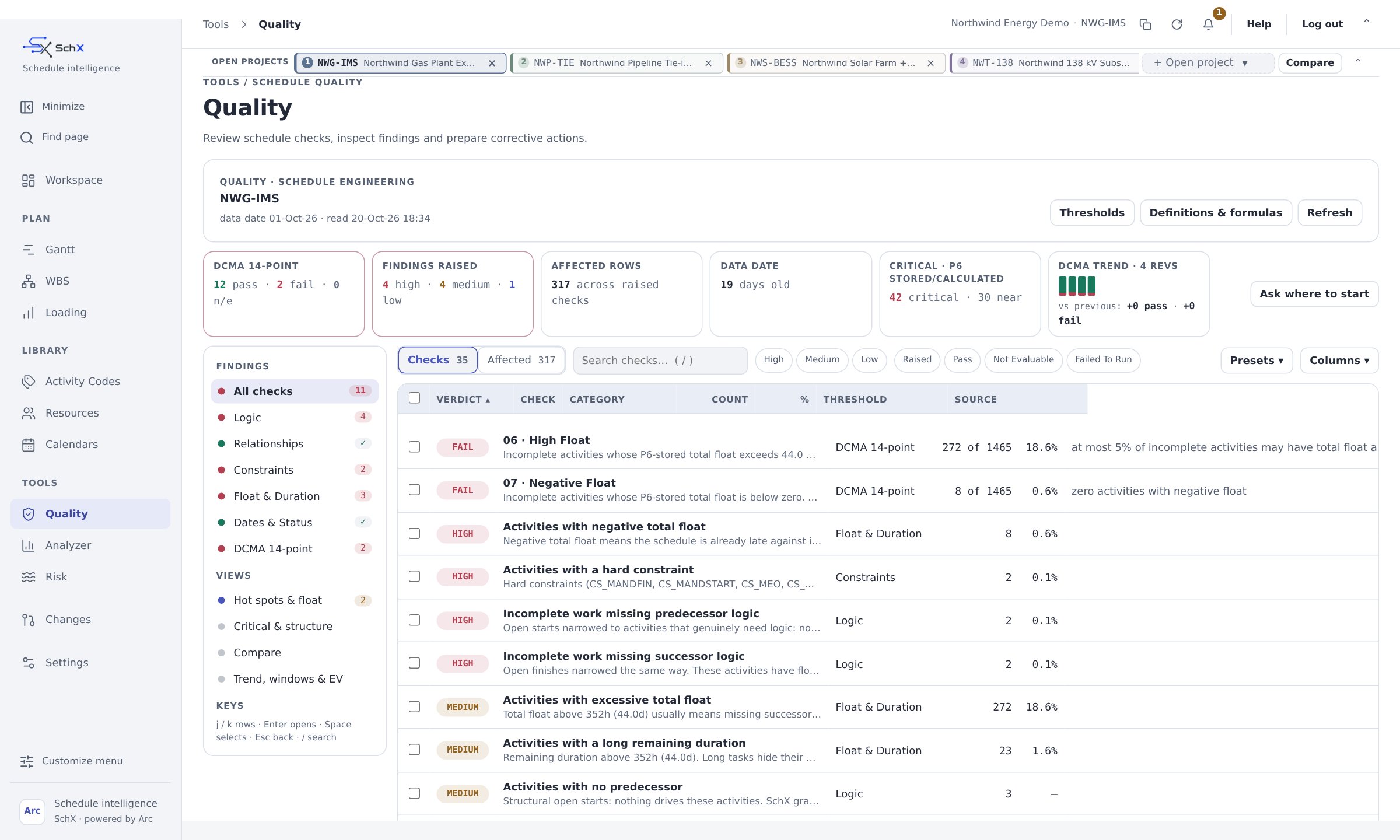Click the Customize menu icon
The width and height of the screenshot is (1400, 840).
pyautogui.click(x=27, y=761)
